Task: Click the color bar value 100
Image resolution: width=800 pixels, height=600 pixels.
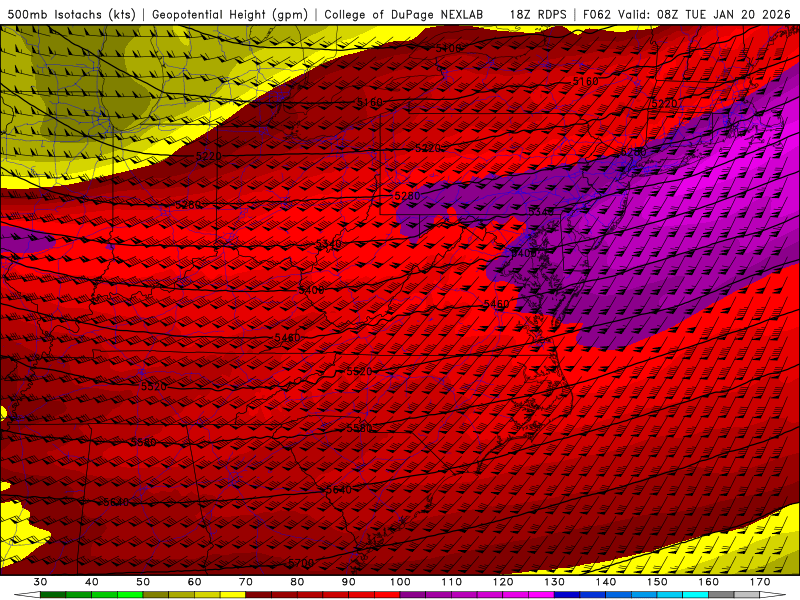Action: (x=400, y=582)
